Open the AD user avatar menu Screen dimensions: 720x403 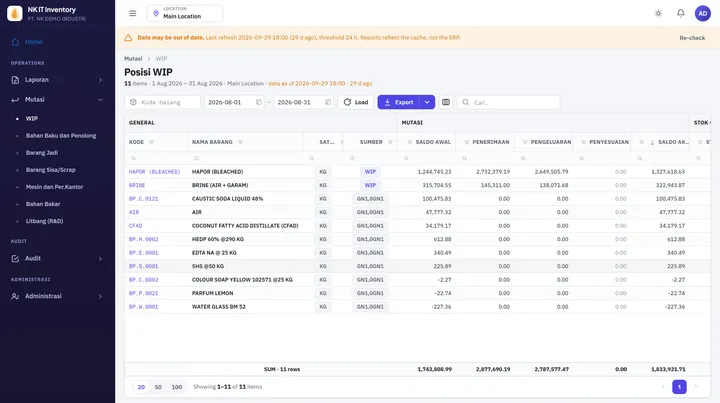[x=703, y=13]
